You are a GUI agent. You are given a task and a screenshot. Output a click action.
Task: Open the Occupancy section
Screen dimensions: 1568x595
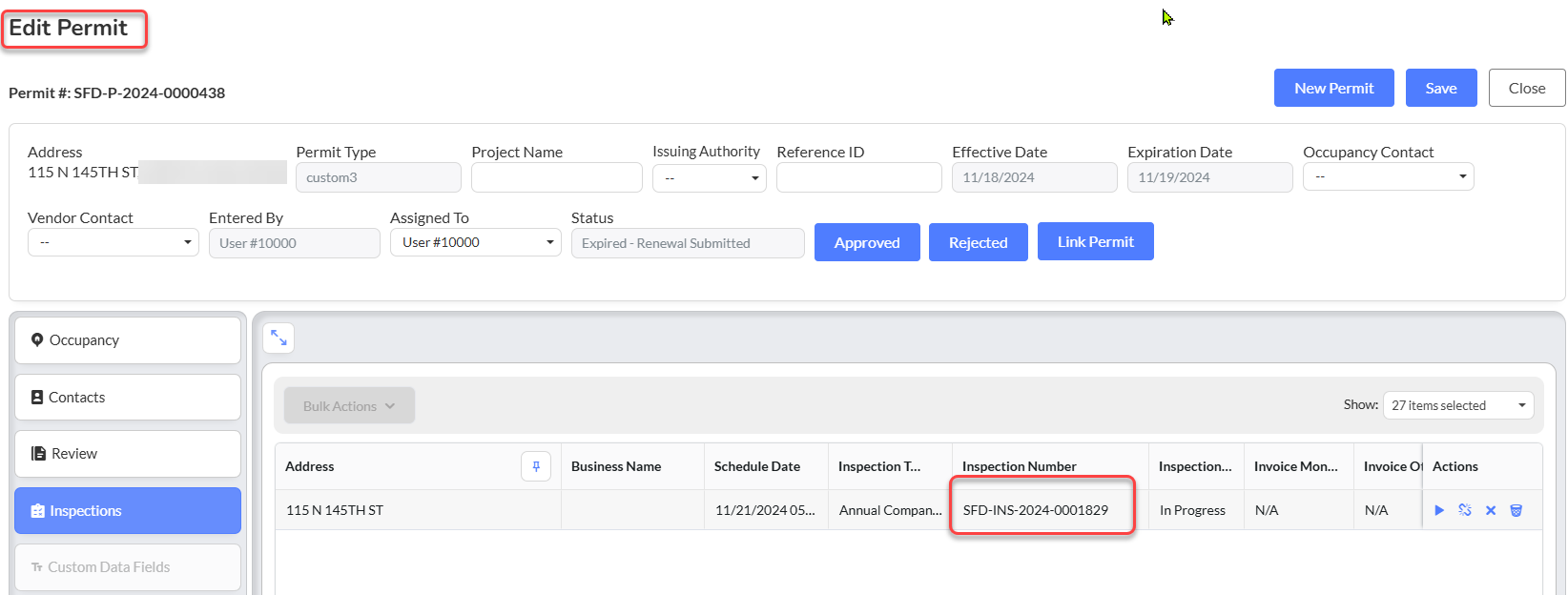click(x=128, y=340)
